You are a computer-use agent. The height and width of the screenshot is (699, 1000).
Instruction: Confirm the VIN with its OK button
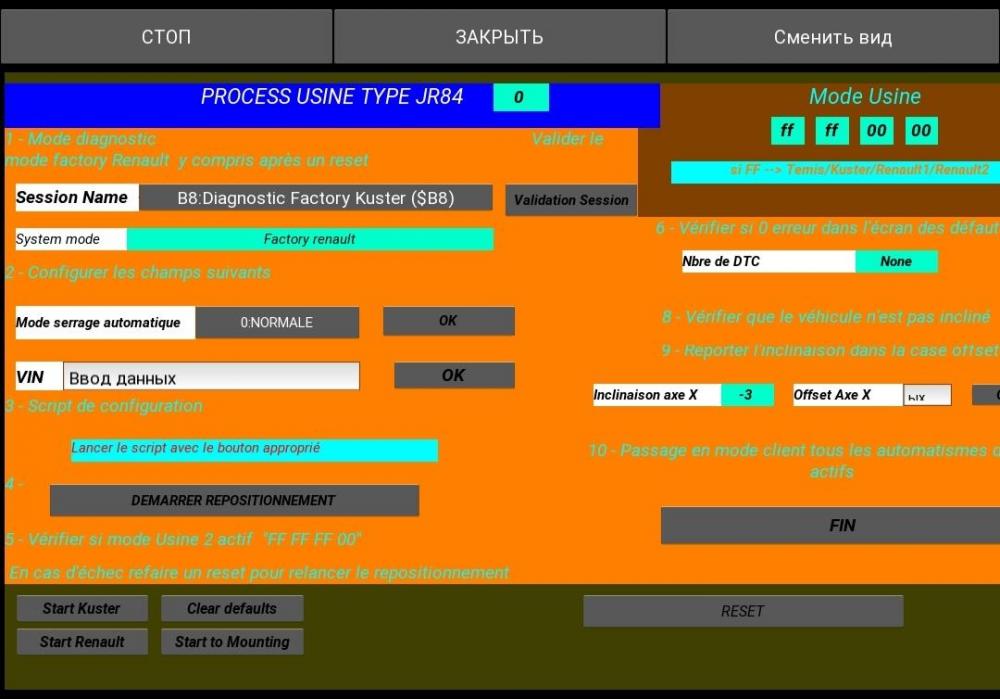tap(454, 375)
